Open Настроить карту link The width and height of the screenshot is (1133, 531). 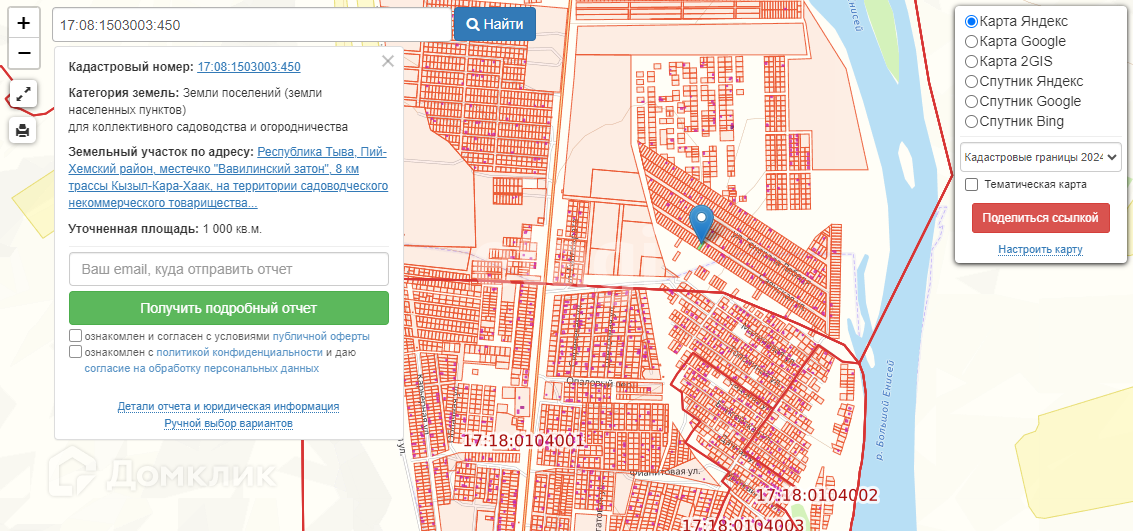point(1040,249)
